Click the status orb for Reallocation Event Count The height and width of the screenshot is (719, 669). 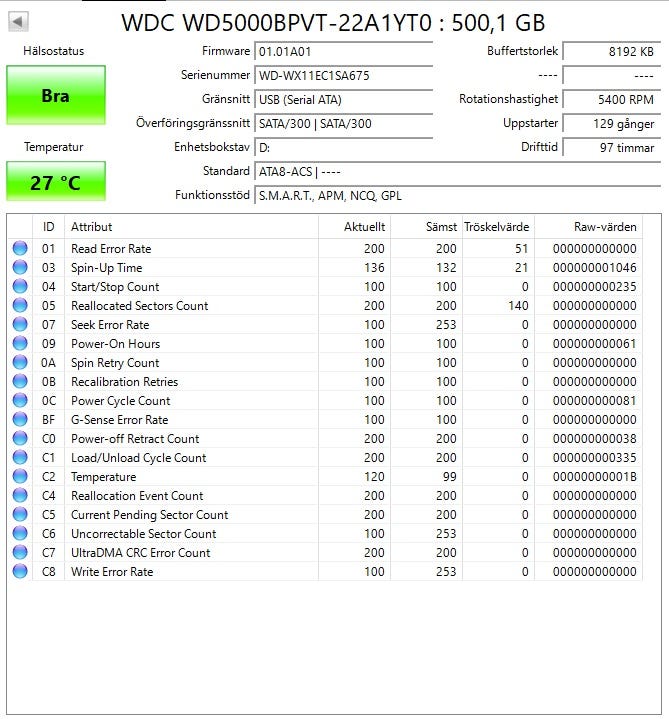[20, 495]
